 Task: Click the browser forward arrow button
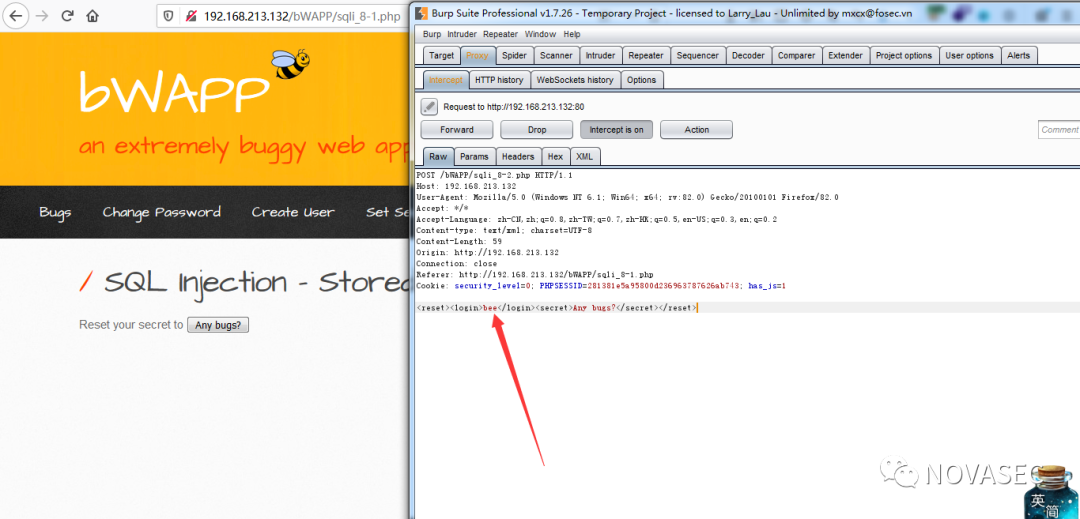(41, 16)
